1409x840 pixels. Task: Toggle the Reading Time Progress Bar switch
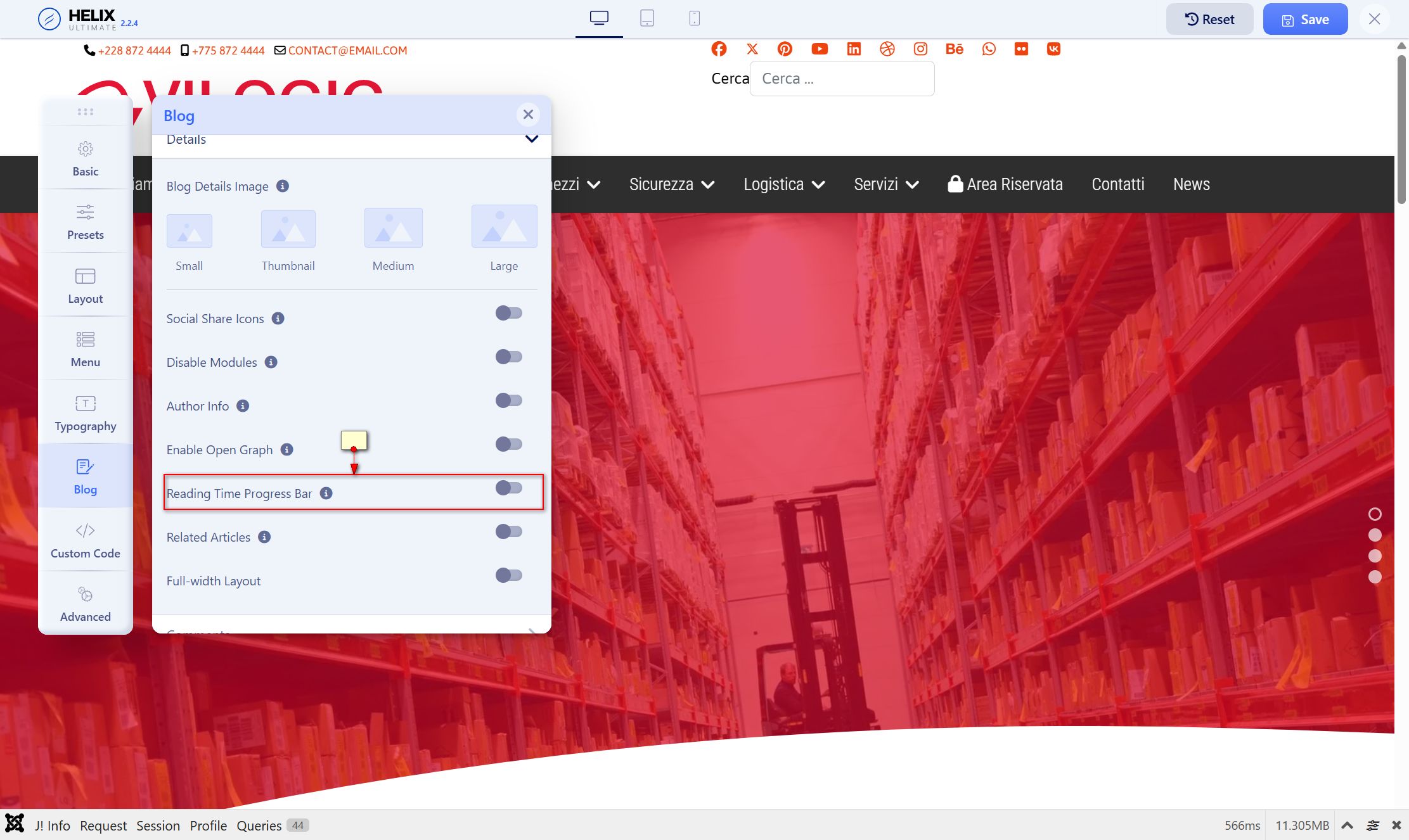pos(508,488)
